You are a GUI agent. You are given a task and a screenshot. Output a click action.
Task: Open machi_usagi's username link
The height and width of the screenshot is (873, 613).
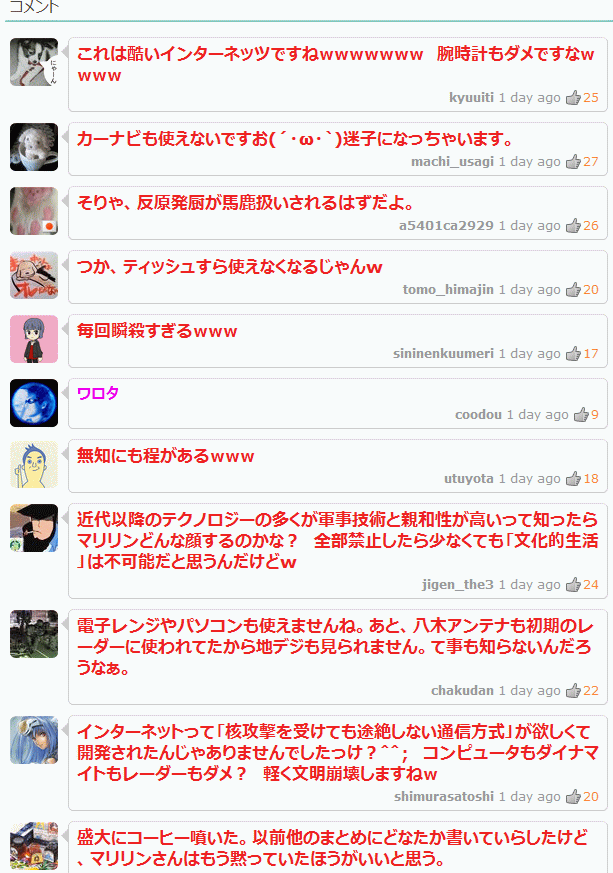pos(452,162)
